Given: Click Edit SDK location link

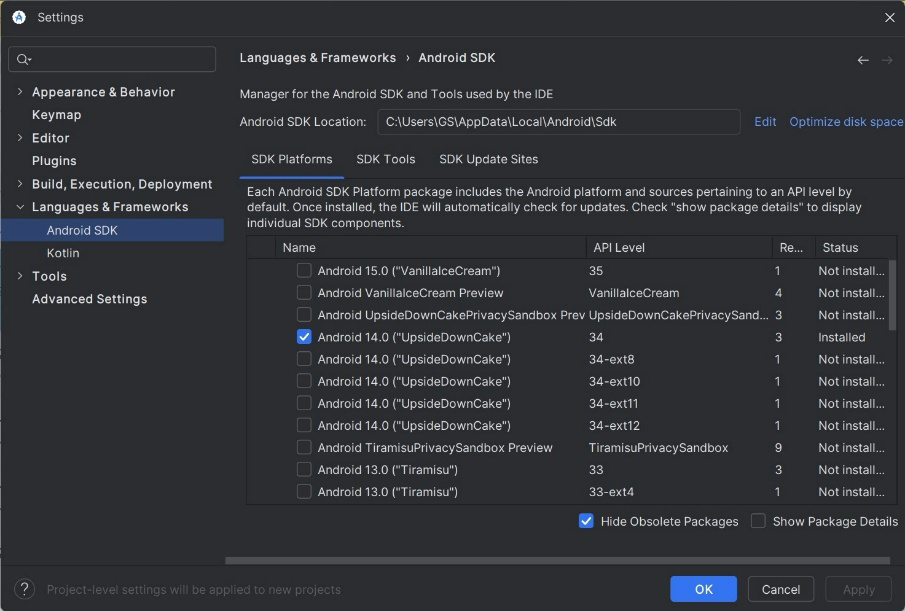Looking at the screenshot, I should (765, 122).
